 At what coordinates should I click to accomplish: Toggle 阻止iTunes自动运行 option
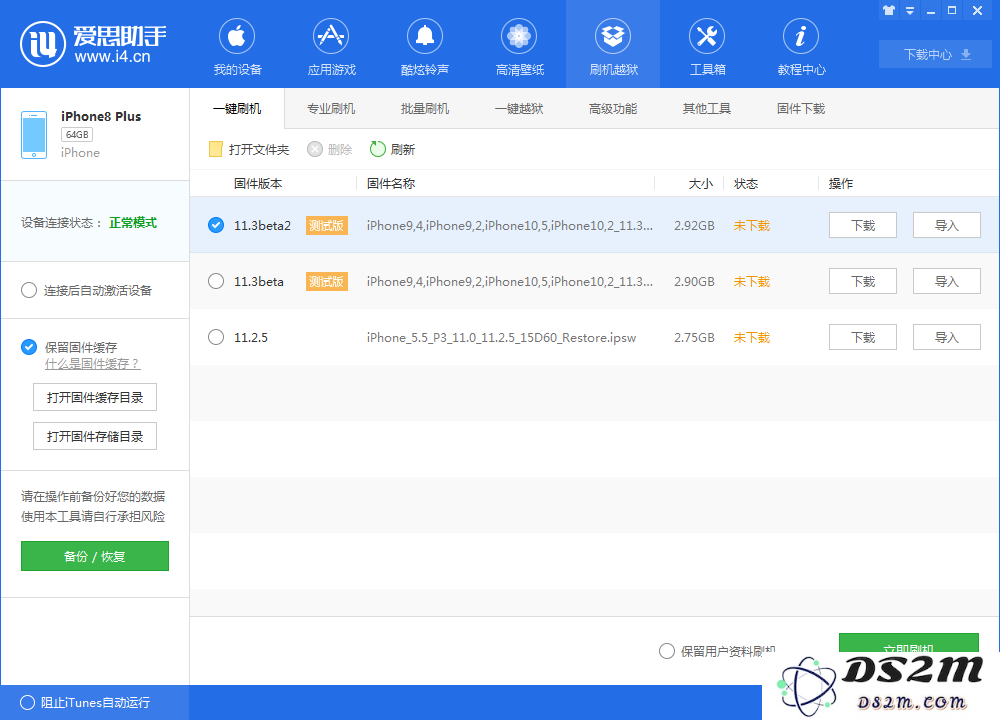27,702
